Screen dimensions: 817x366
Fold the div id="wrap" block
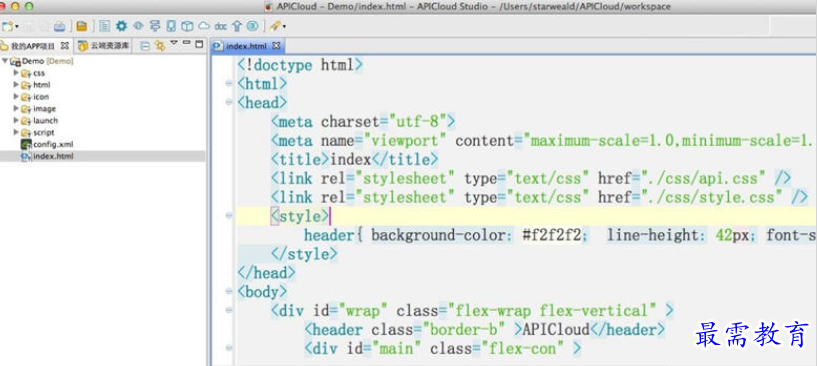pyautogui.click(x=228, y=311)
